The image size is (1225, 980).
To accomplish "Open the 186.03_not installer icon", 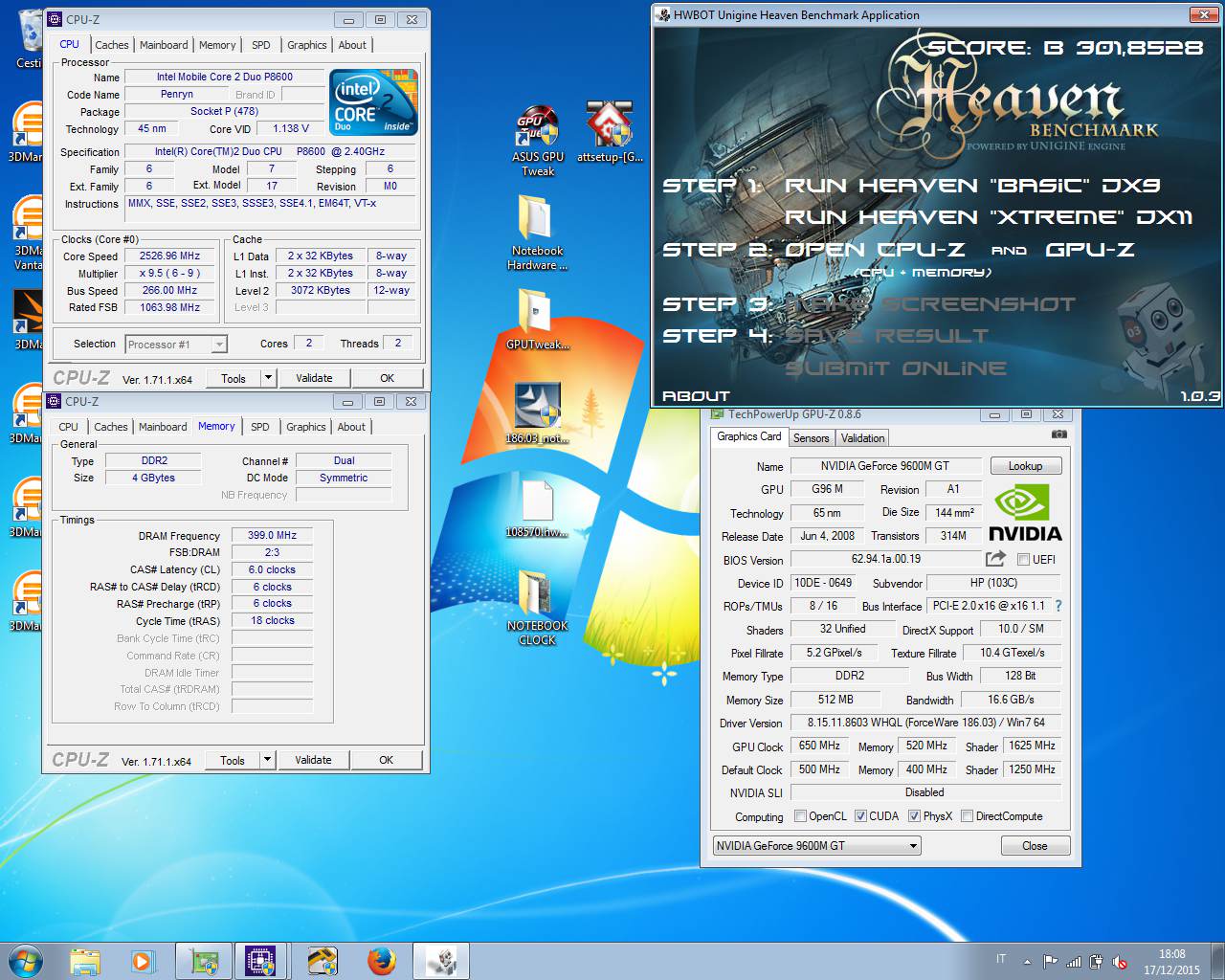I will [537, 412].
